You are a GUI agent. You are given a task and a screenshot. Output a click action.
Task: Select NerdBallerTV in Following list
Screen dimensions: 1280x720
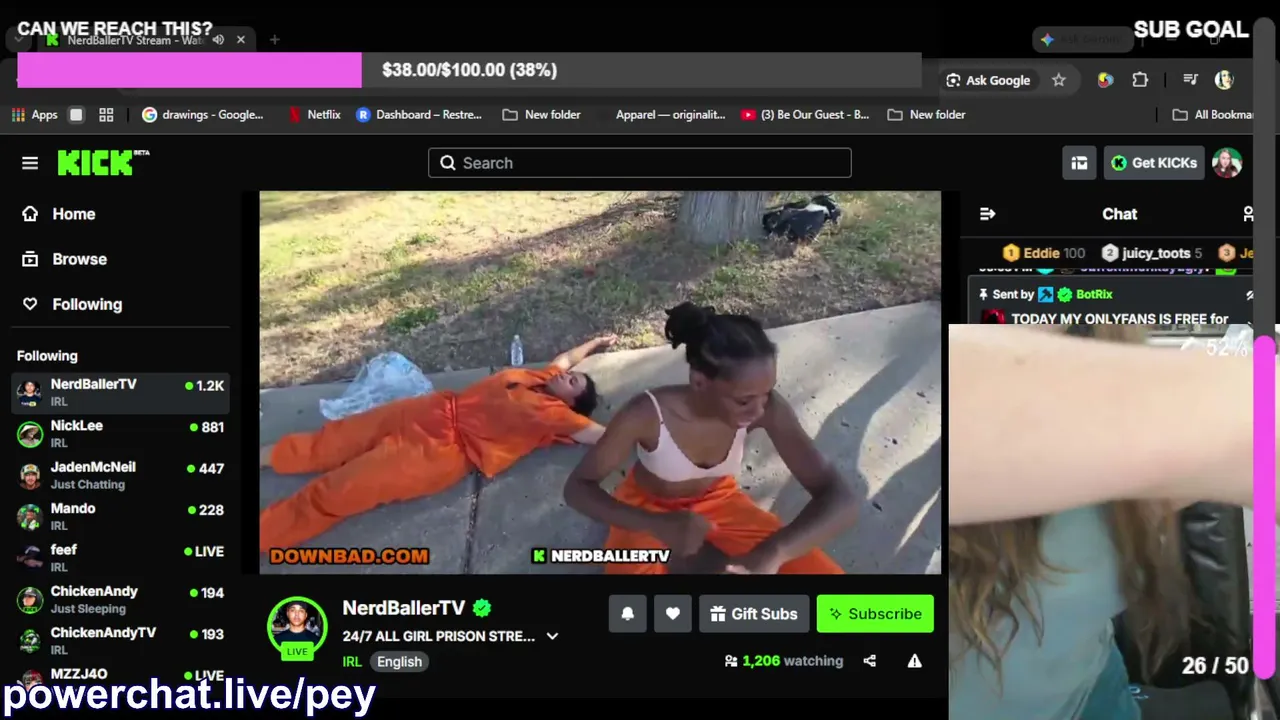[120, 392]
